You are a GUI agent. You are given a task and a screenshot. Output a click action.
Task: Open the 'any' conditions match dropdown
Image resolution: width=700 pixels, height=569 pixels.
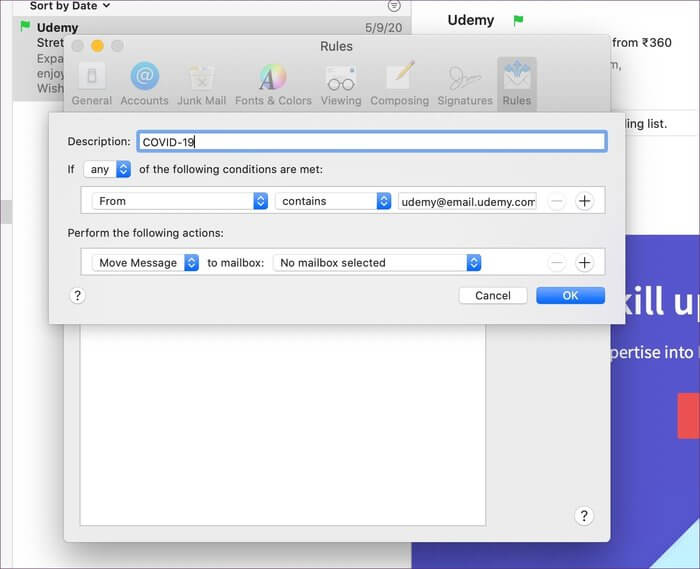[x=108, y=170]
